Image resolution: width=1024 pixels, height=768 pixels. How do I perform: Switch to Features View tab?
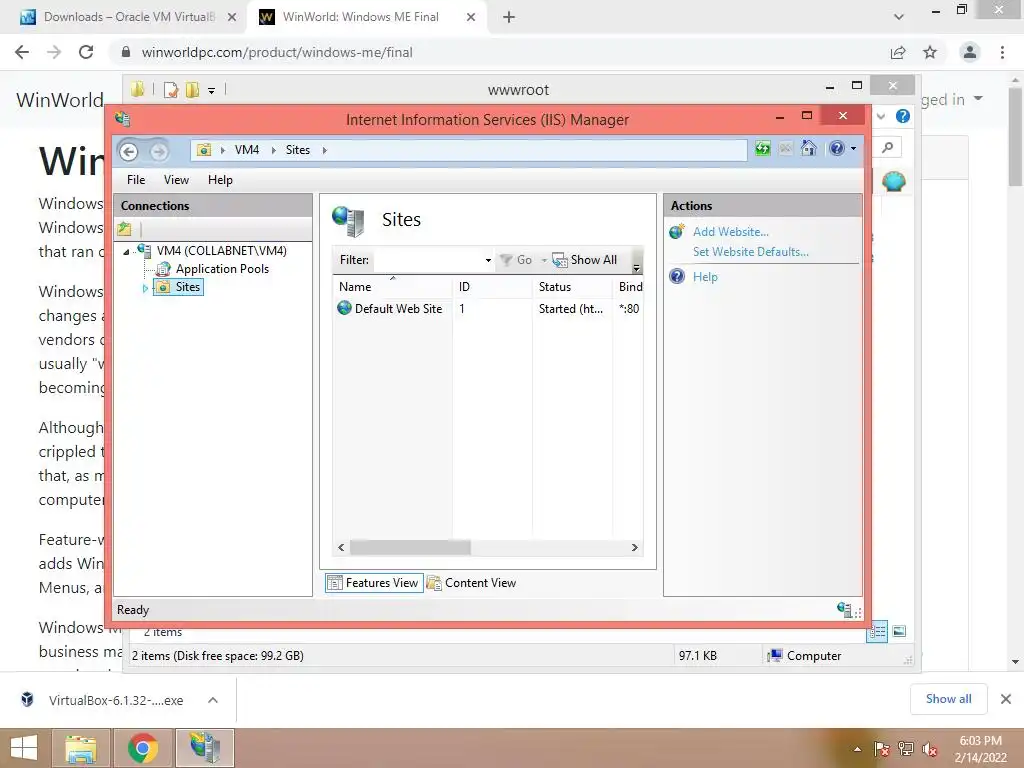pyautogui.click(x=374, y=583)
